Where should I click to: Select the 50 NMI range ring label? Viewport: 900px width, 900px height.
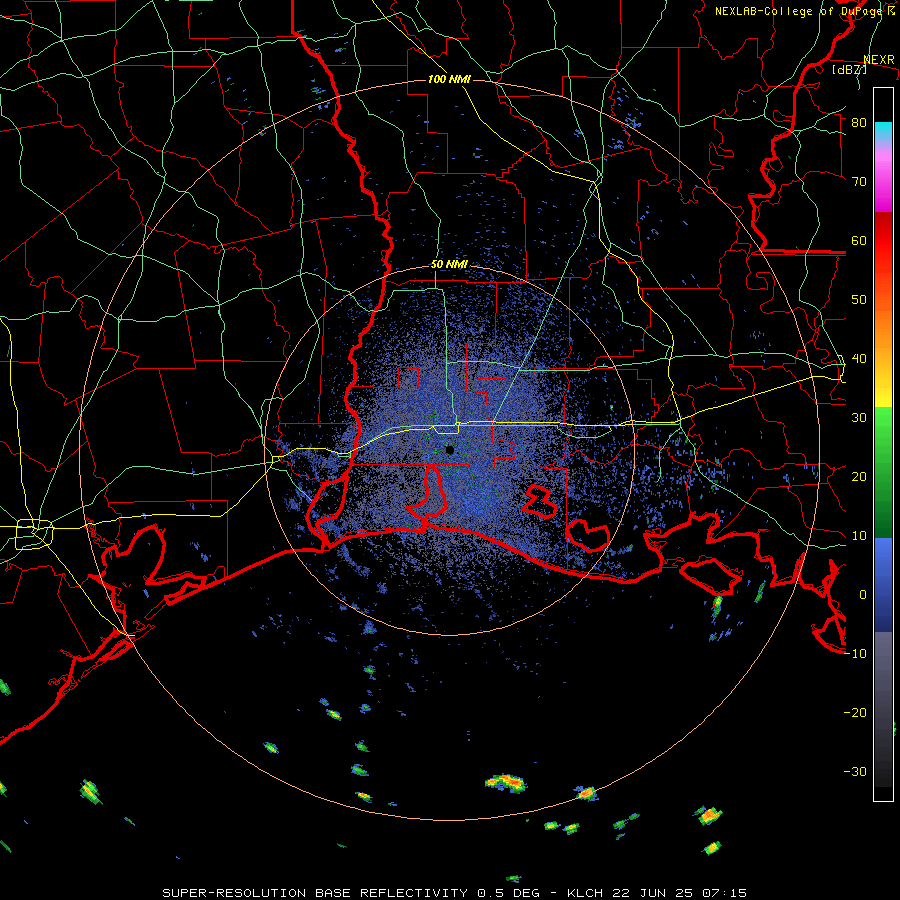pyautogui.click(x=449, y=265)
